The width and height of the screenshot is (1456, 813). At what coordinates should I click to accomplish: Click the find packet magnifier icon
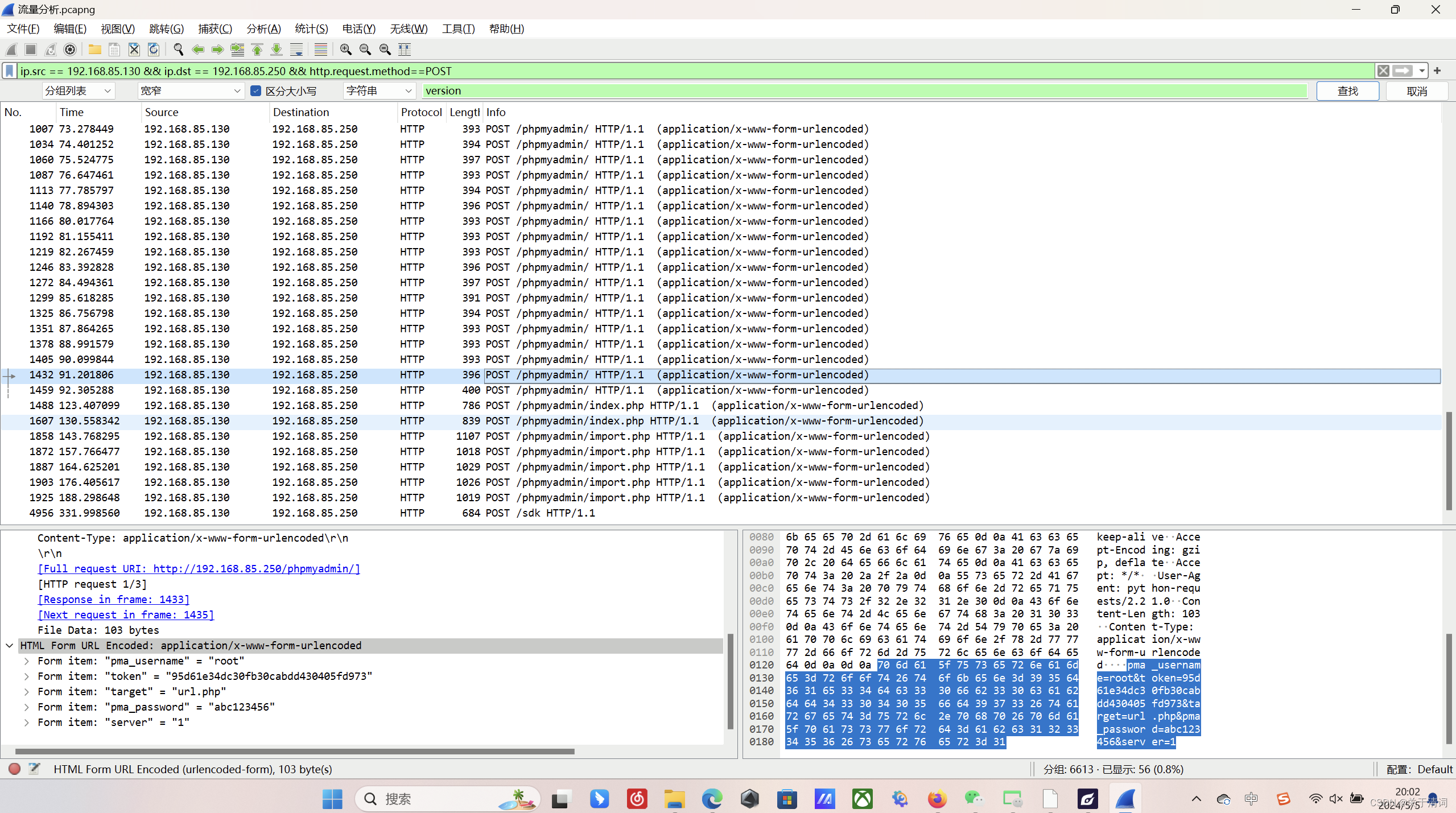178,49
